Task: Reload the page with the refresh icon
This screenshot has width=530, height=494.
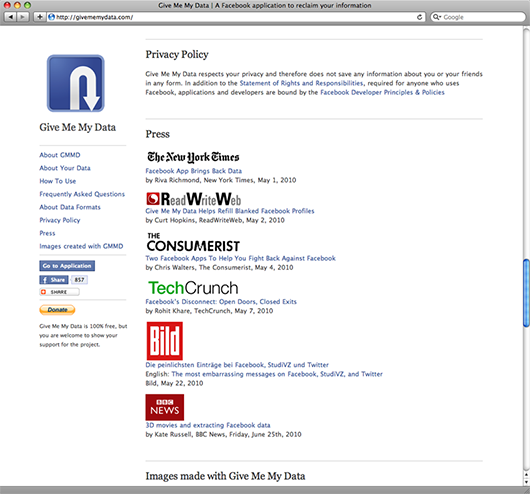Action: [x=419, y=17]
